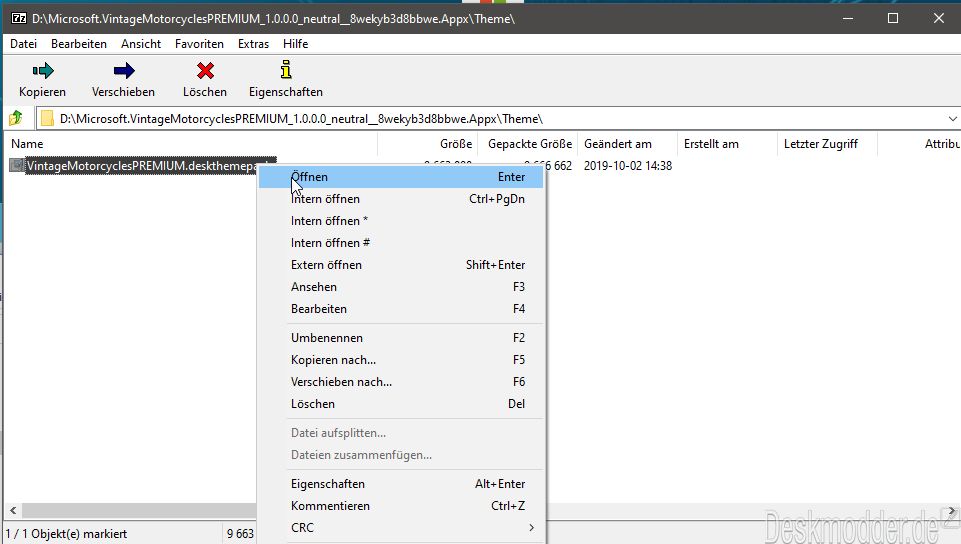Choose Bearbeiten F4 in context menu

click(x=401, y=309)
